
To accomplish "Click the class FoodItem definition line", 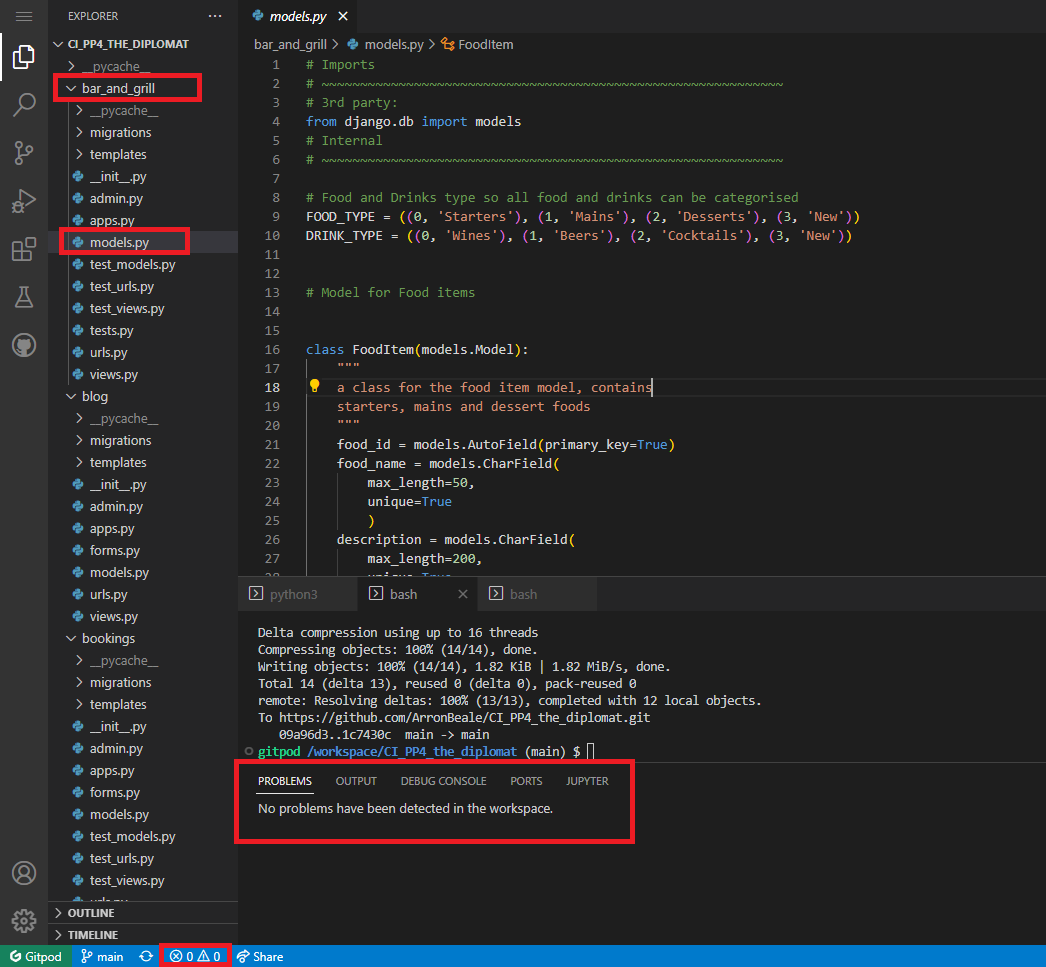I will [417, 349].
